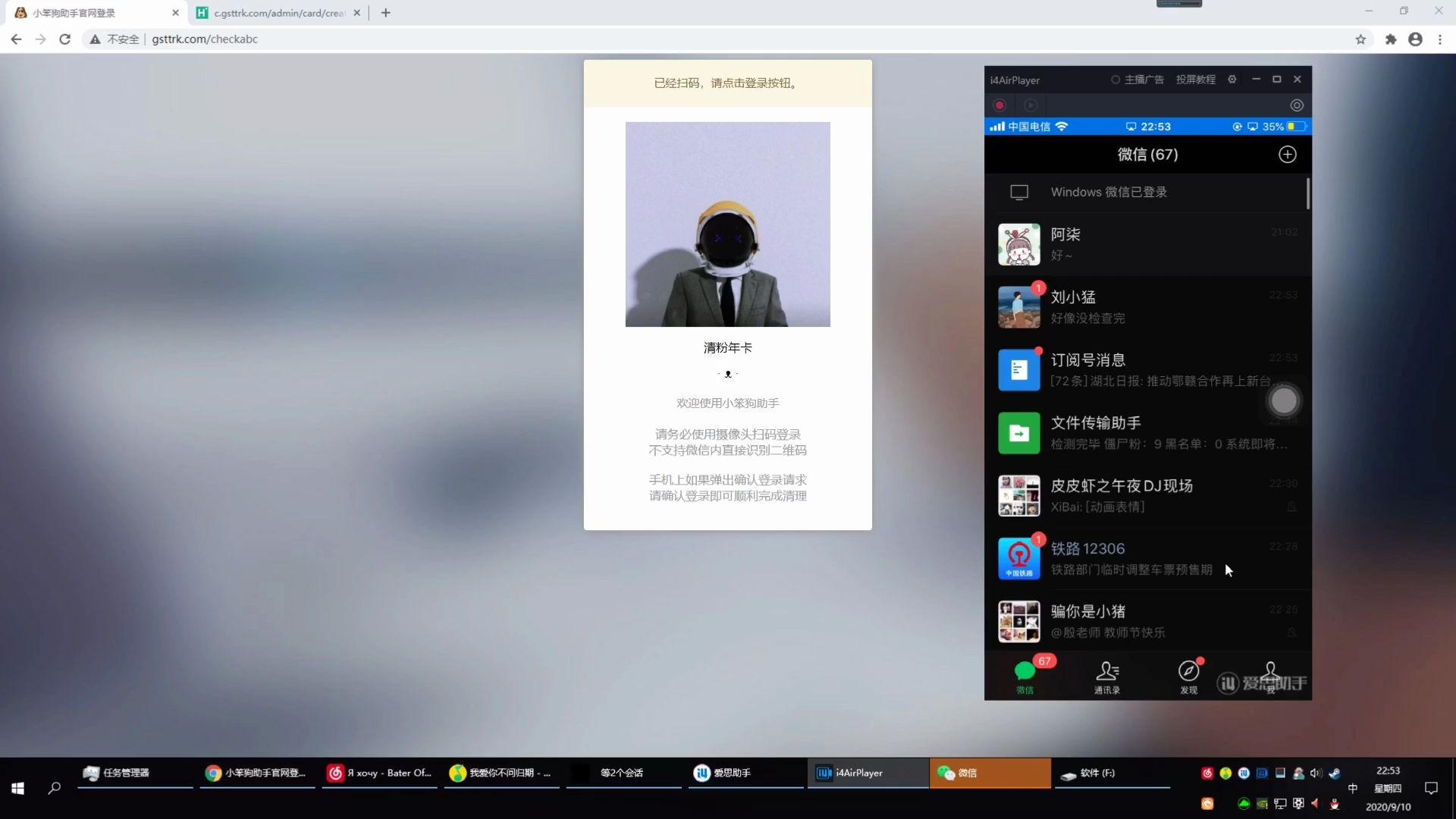Click WeChat chat list scrollbar

coord(1308,193)
